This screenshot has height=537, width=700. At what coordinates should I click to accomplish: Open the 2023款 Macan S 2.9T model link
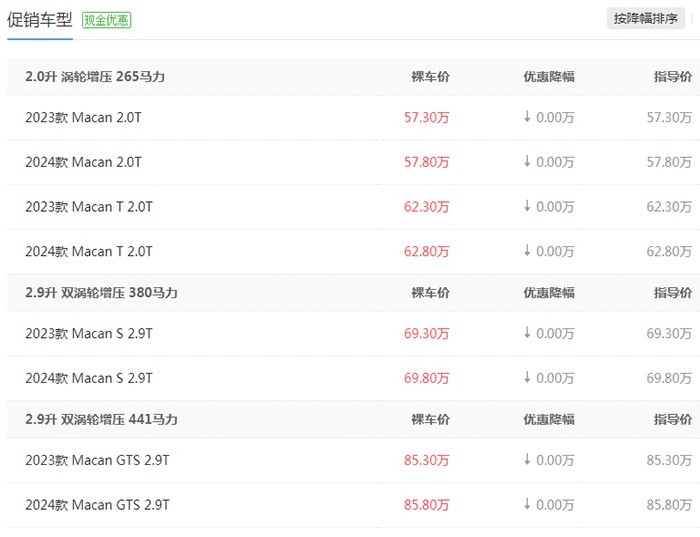pos(89,333)
